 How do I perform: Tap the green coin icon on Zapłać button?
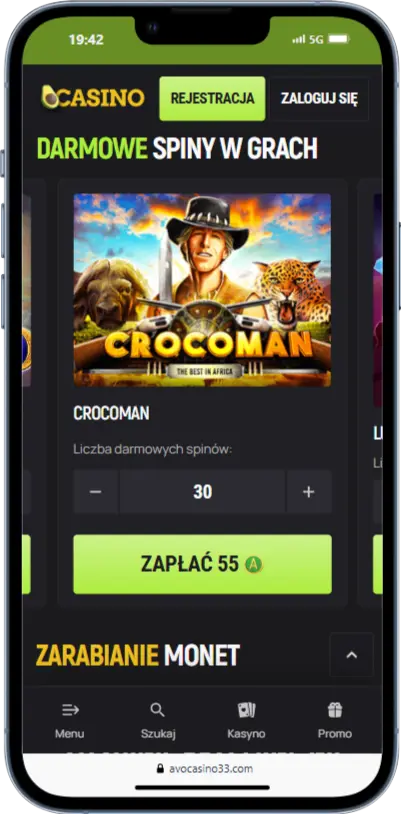[254, 564]
